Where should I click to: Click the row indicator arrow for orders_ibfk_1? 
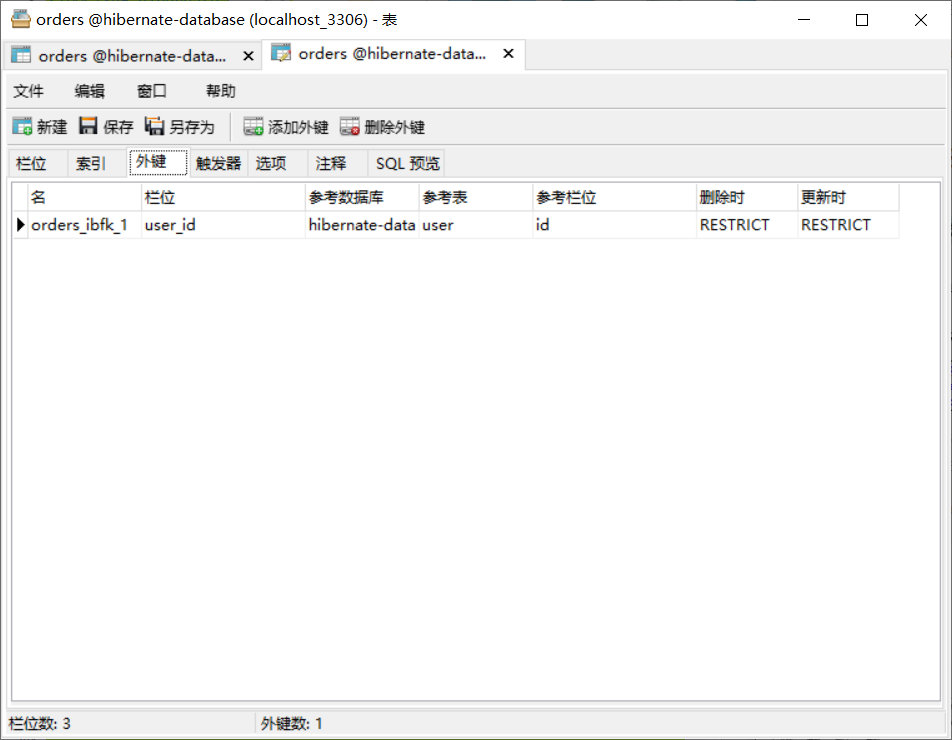point(20,225)
